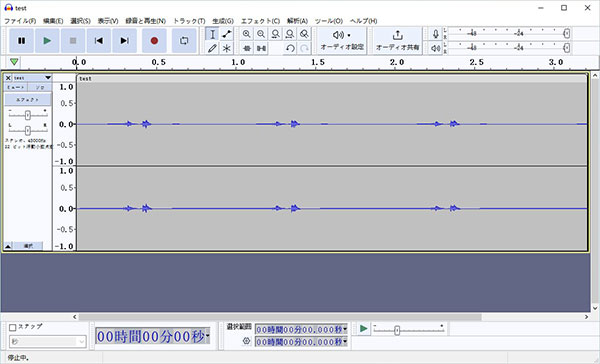Open the ツール(O) menu
The width and height of the screenshot is (600, 364).
click(x=328, y=21)
